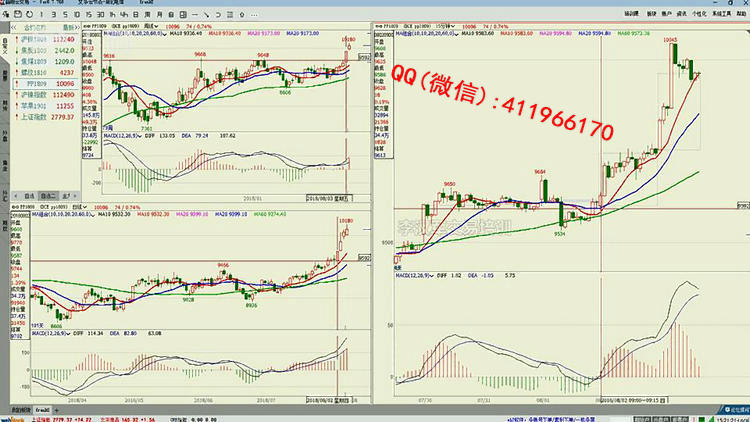Click the 9534 low label on right chart
Screen dimensions: 750x422
560,234
